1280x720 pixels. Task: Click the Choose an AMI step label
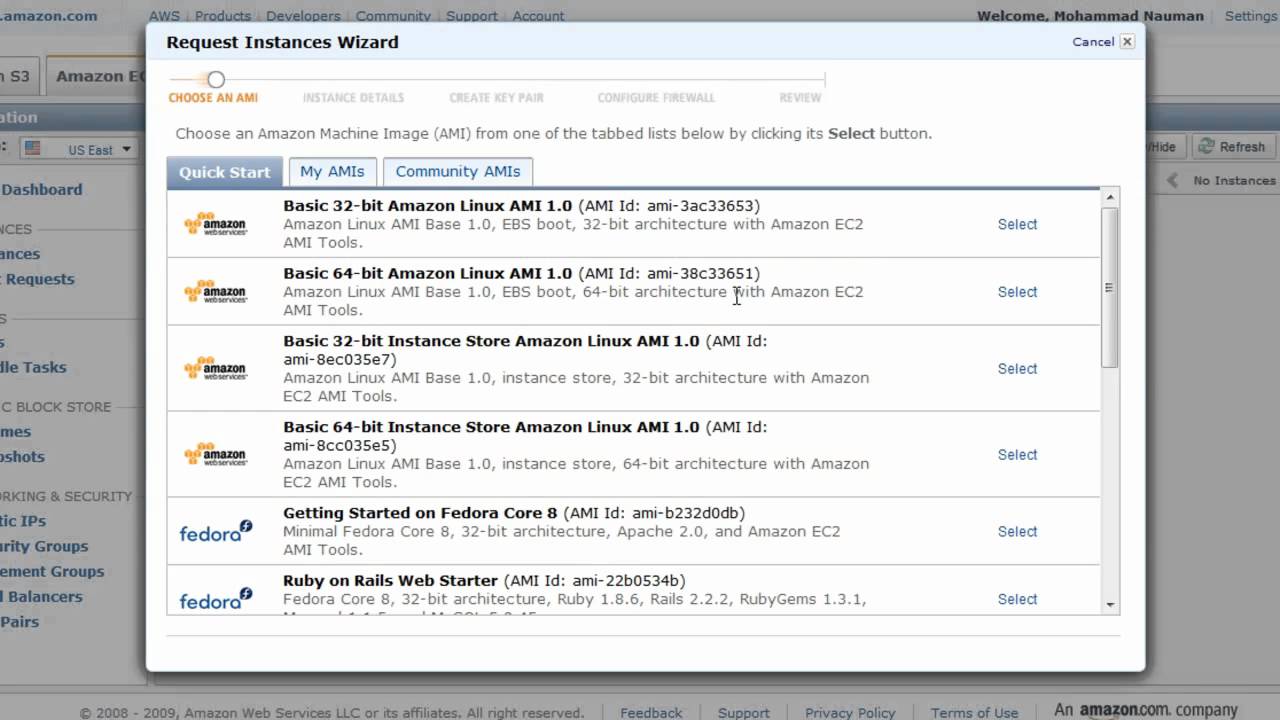click(213, 98)
